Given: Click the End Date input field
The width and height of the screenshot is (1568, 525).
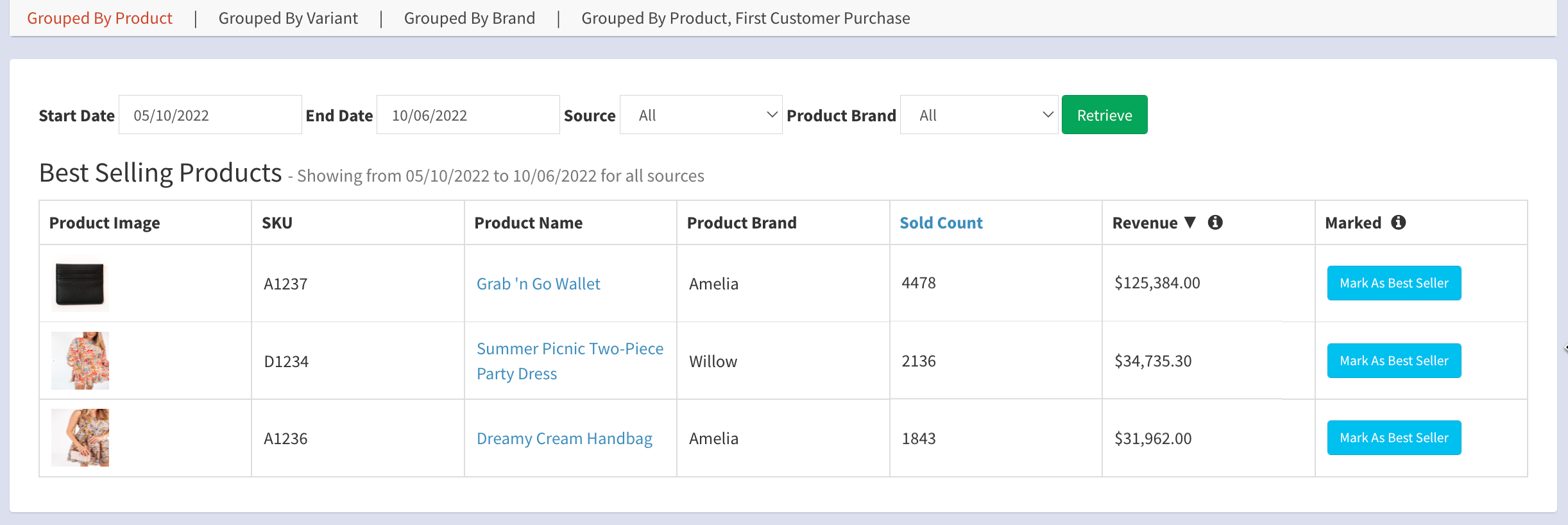Looking at the screenshot, I should coord(468,115).
